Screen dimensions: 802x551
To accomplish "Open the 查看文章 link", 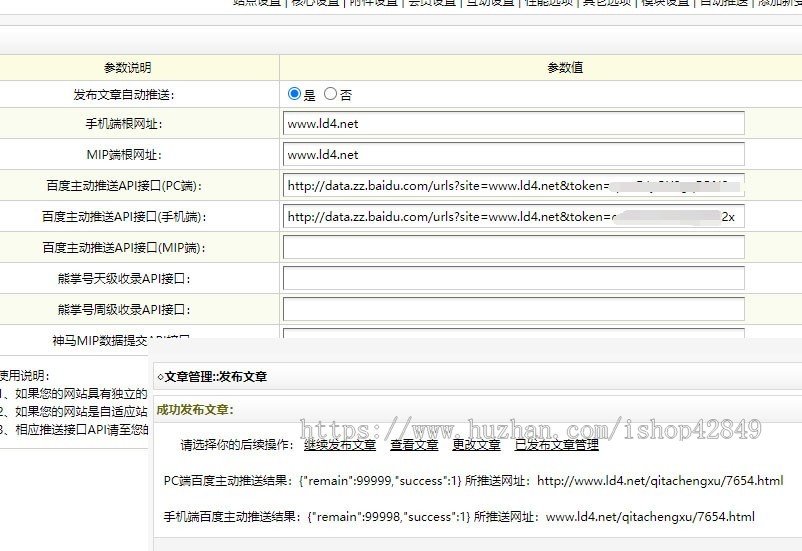I will [414, 445].
